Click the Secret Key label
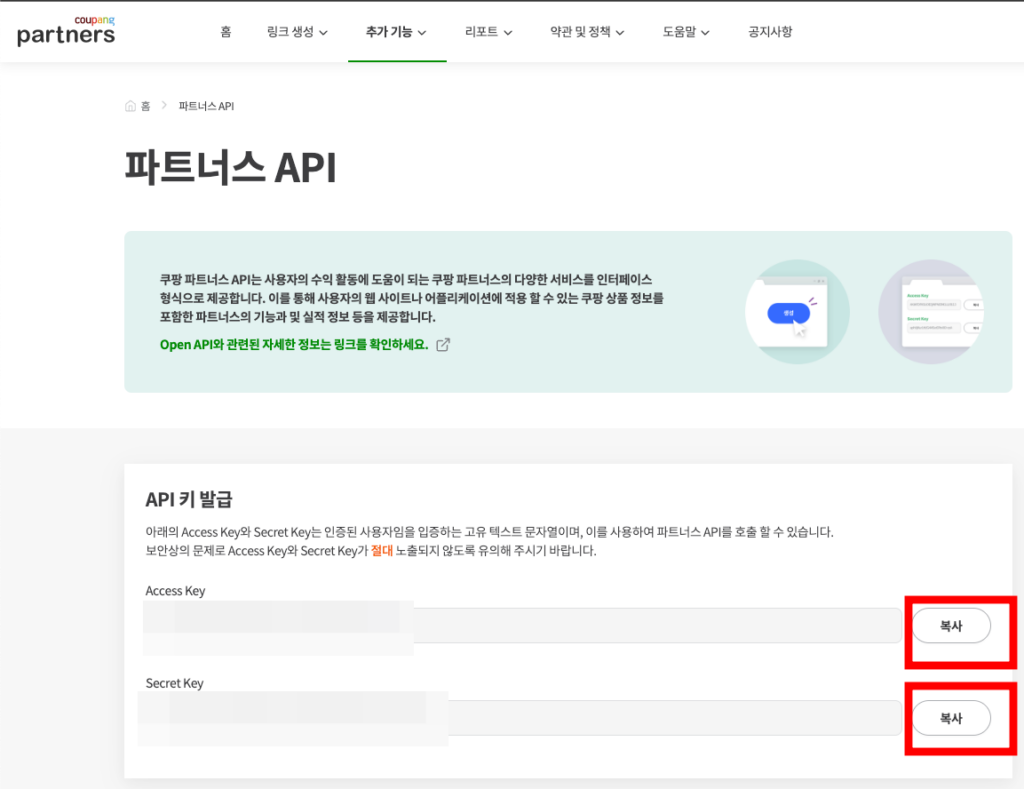Image resolution: width=1024 pixels, height=789 pixels. (x=174, y=683)
